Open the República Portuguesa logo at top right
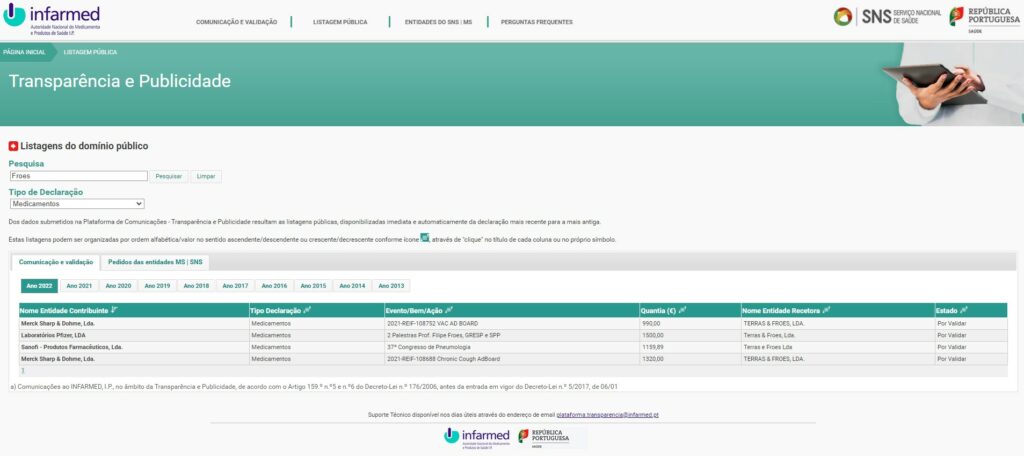Screen dimensions: 1024x456 (x=984, y=18)
